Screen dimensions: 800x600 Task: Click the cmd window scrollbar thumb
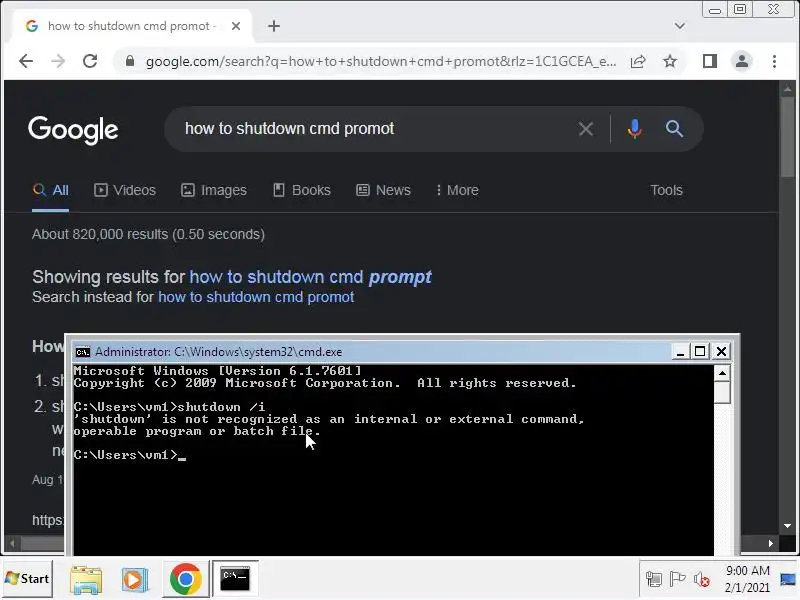click(722, 392)
